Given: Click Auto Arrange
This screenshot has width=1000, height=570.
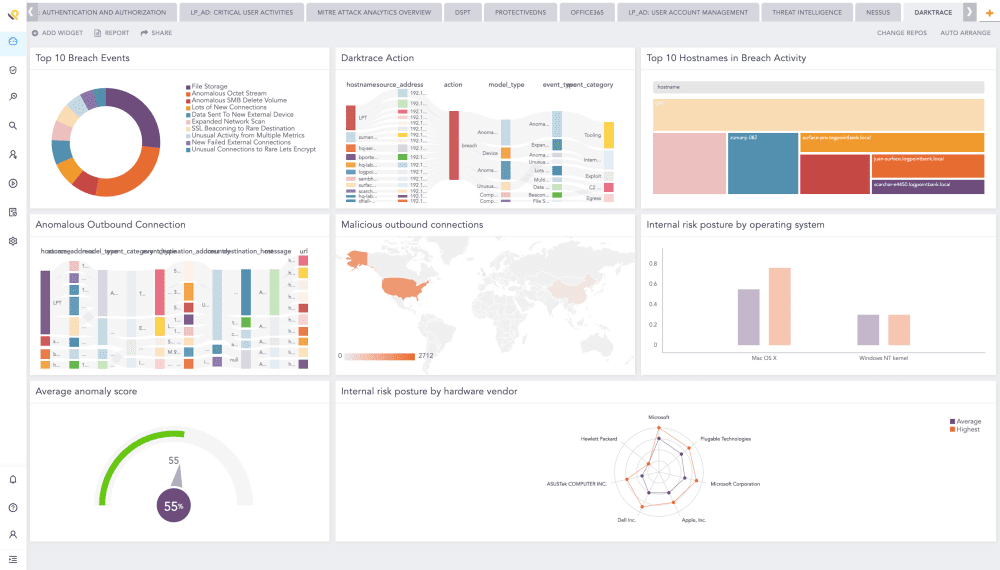Looking at the screenshot, I should click(x=965, y=33).
